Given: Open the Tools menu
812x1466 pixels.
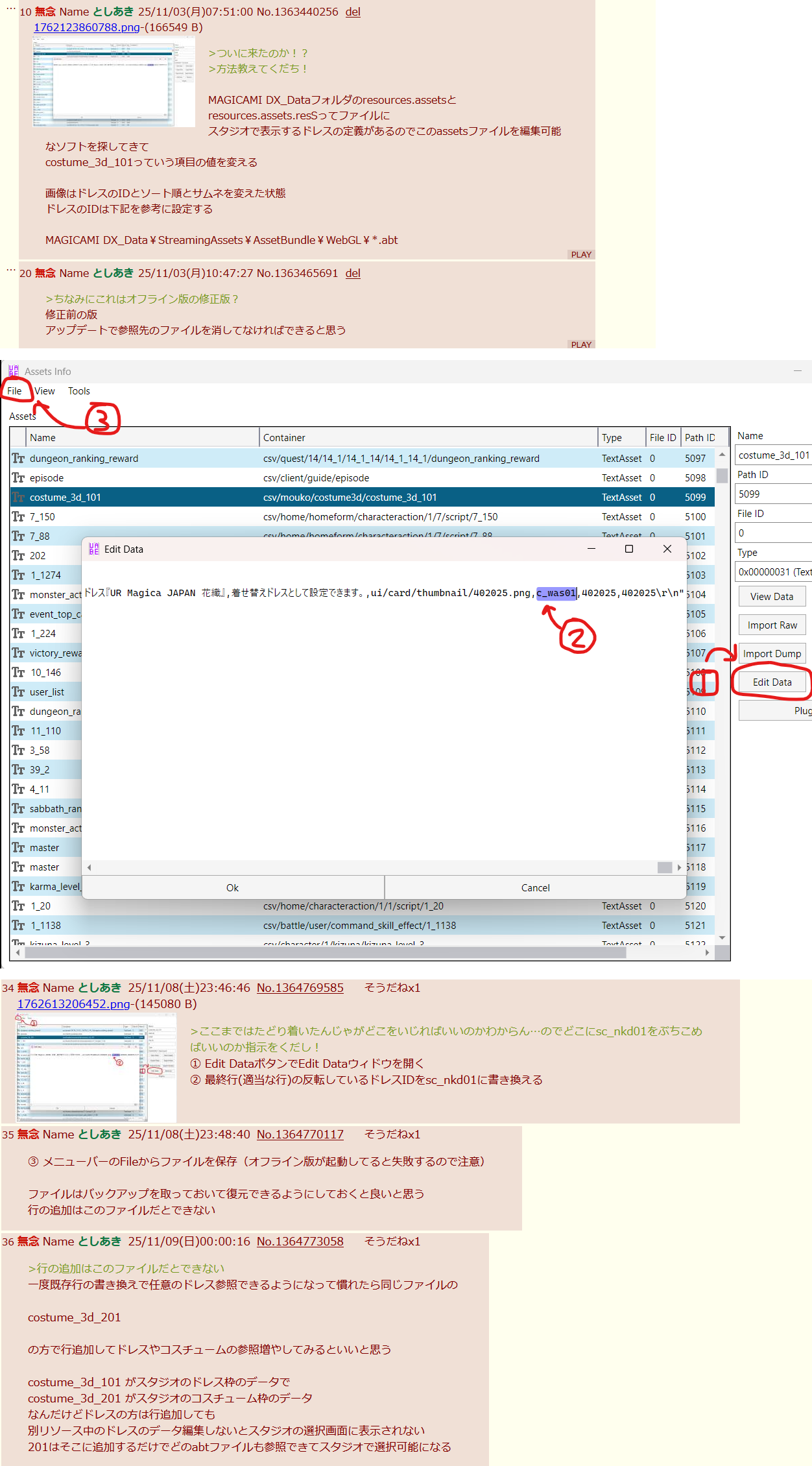Looking at the screenshot, I should [78, 391].
